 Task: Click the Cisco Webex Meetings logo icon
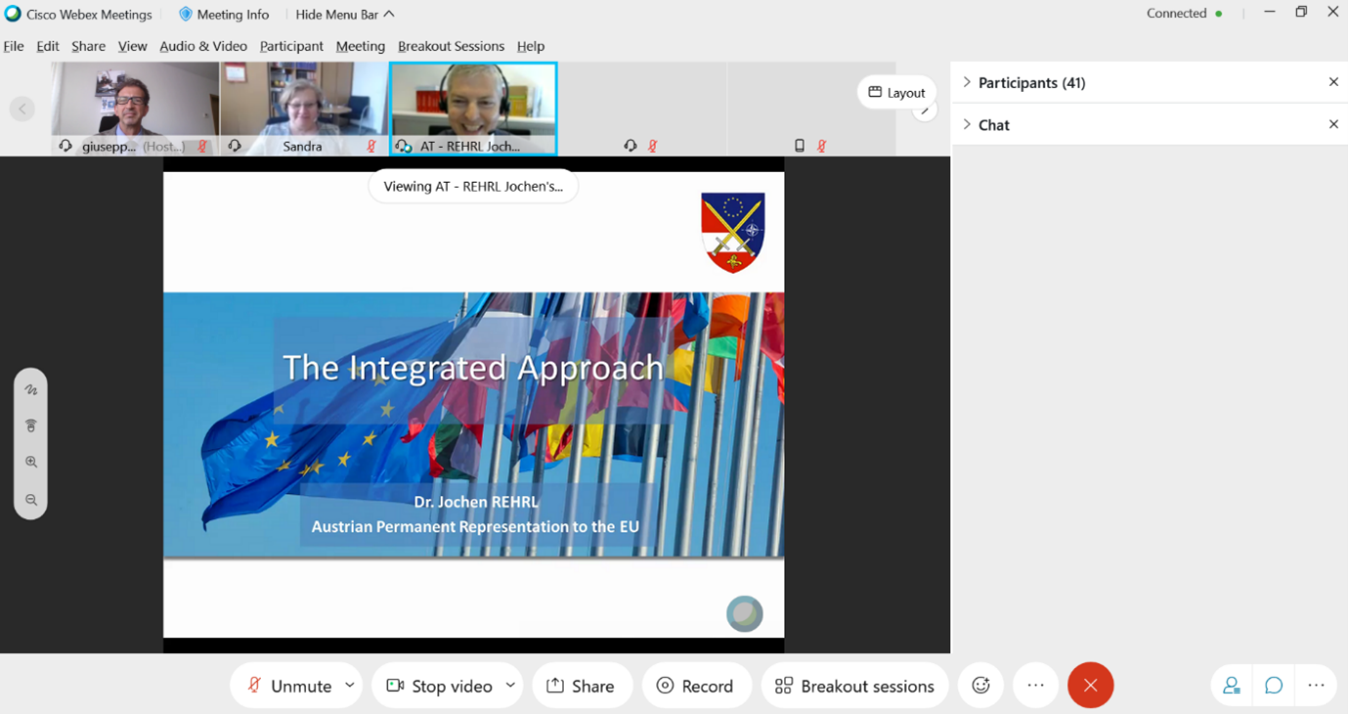pyautogui.click(x=13, y=14)
